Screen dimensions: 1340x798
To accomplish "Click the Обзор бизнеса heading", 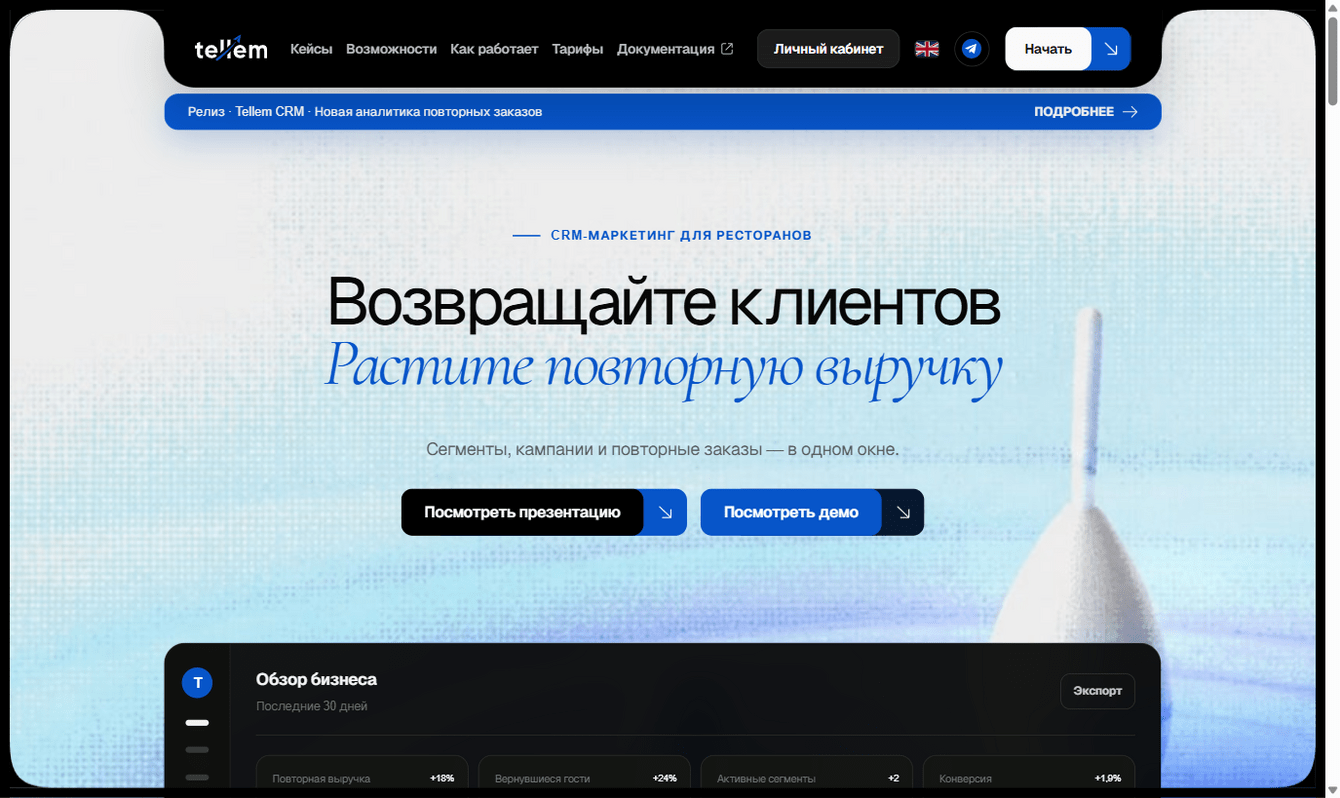I will pyautogui.click(x=316, y=680).
